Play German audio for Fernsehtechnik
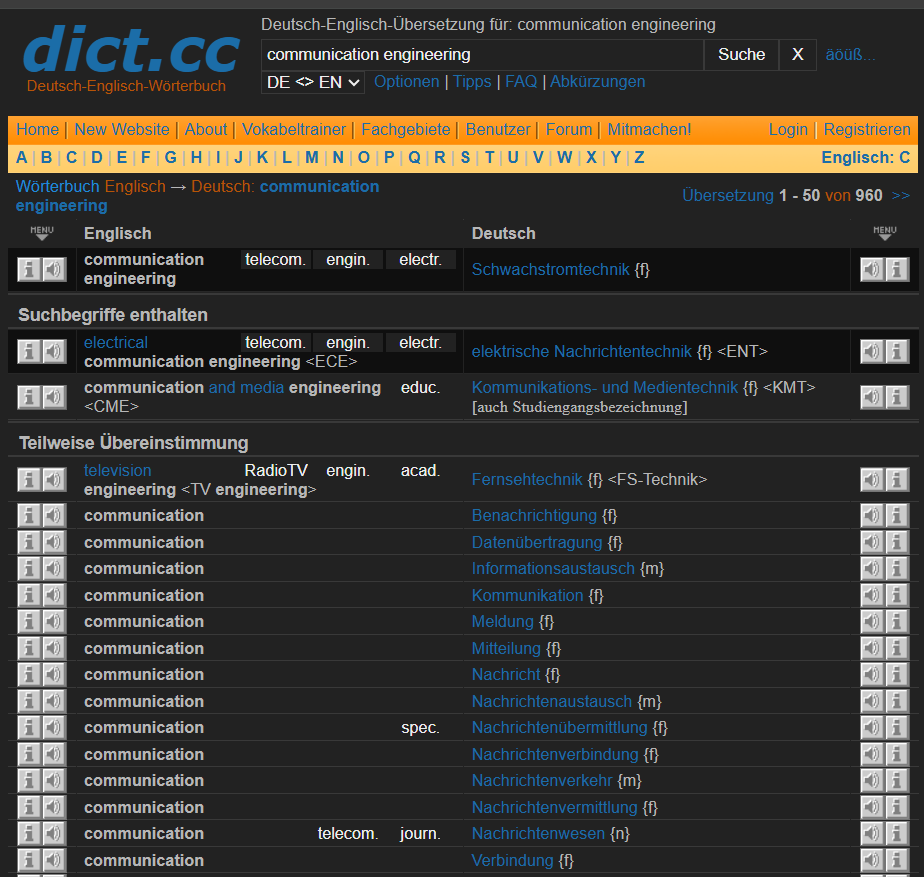The height and width of the screenshot is (877, 924). 872,480
